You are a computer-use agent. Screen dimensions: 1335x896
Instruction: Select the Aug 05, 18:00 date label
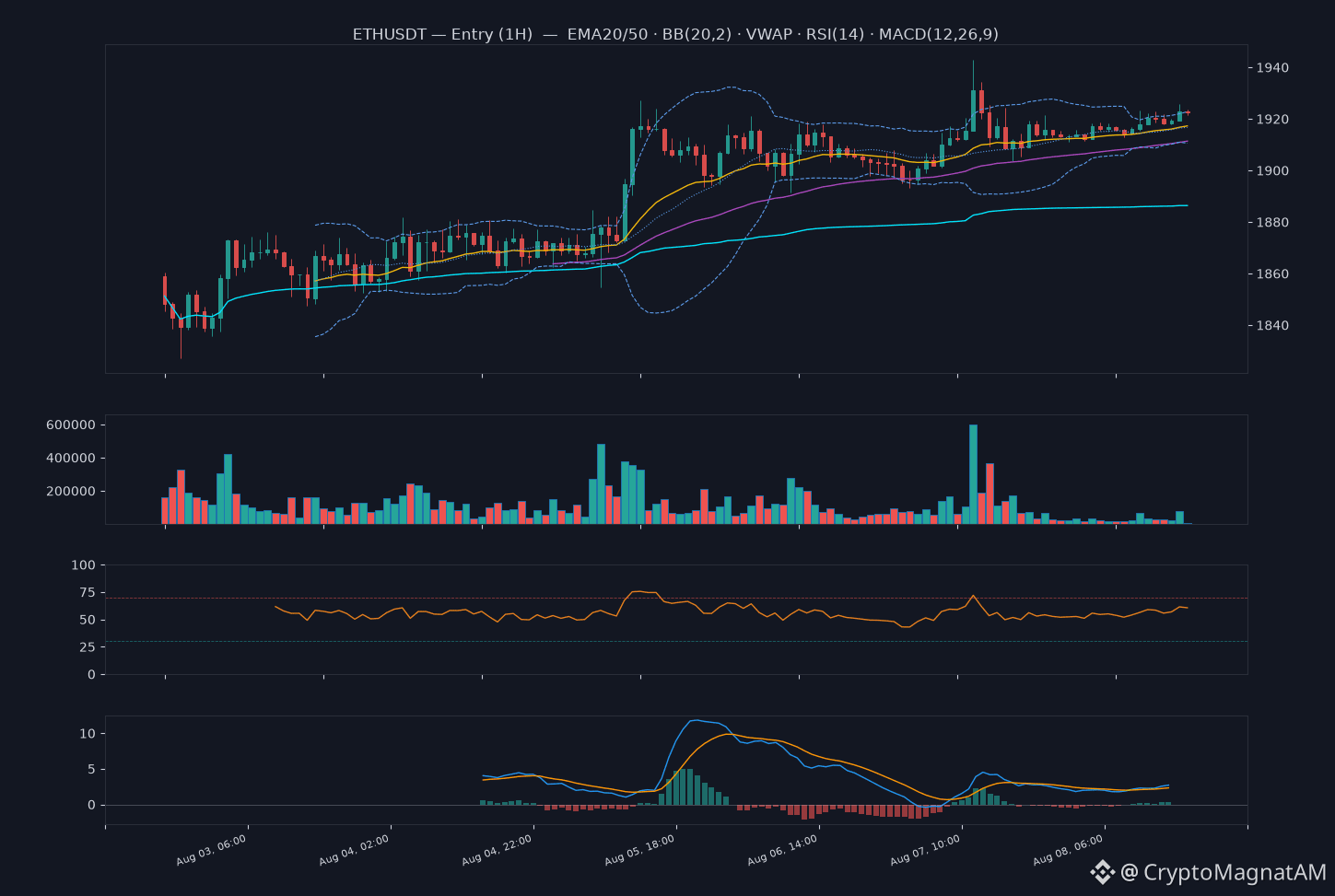[x=640, y=851]
